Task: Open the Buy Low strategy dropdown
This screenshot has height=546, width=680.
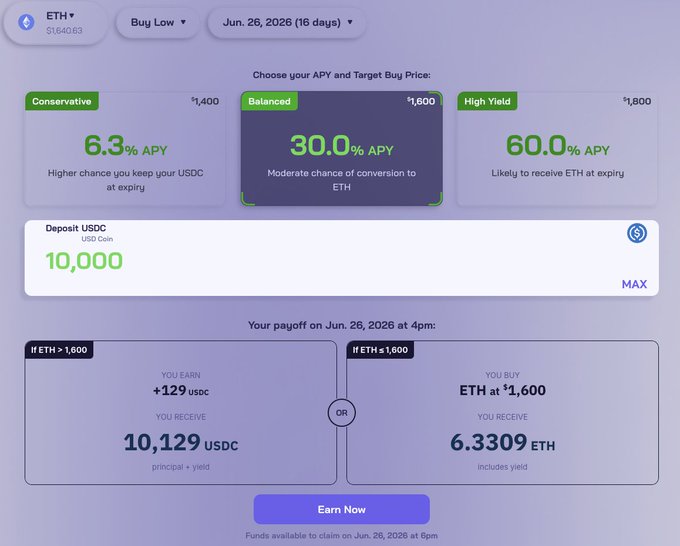Action: (x=158, y=22)
